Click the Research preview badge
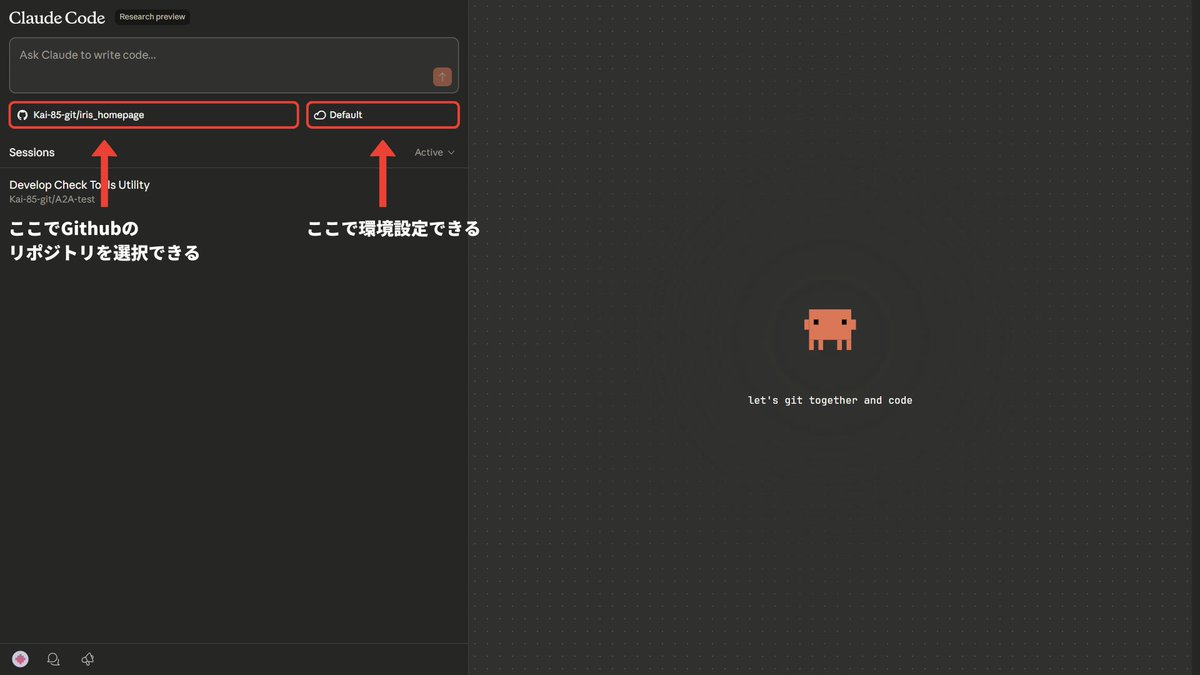The image size is (1200, 675). [x=152, y=17]
